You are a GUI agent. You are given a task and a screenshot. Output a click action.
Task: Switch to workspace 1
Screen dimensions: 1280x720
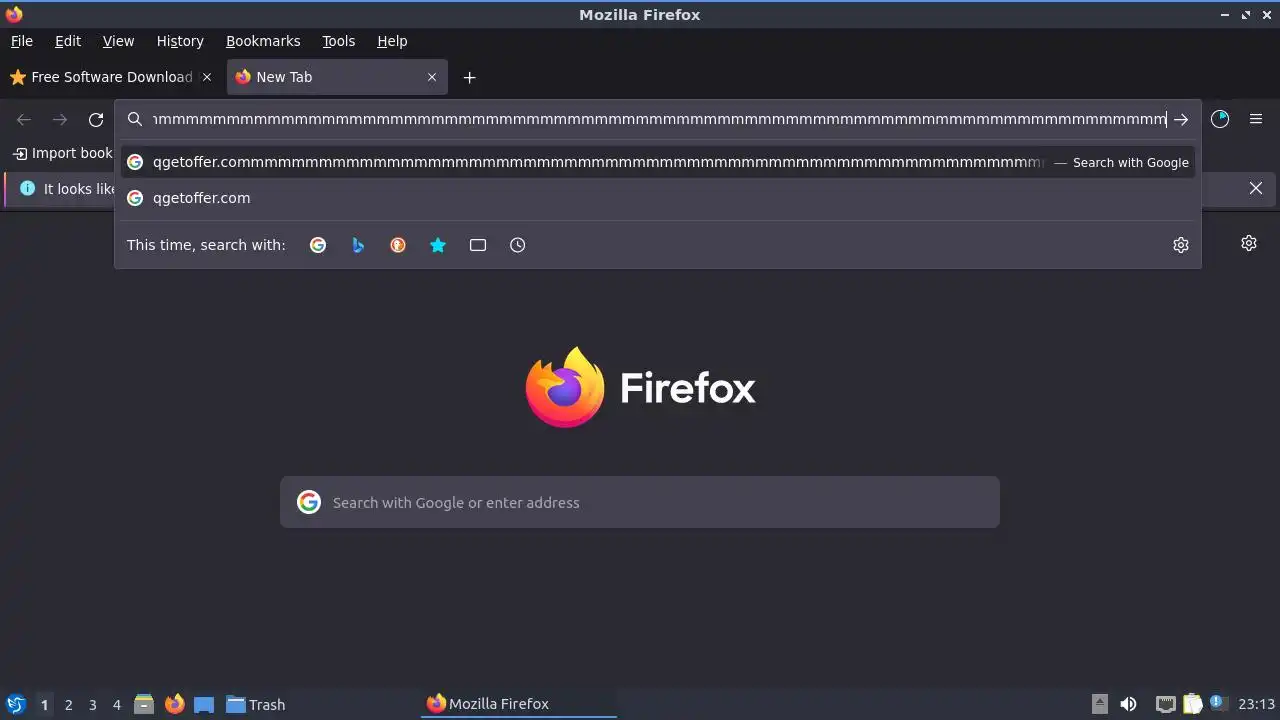pos(44,705)
